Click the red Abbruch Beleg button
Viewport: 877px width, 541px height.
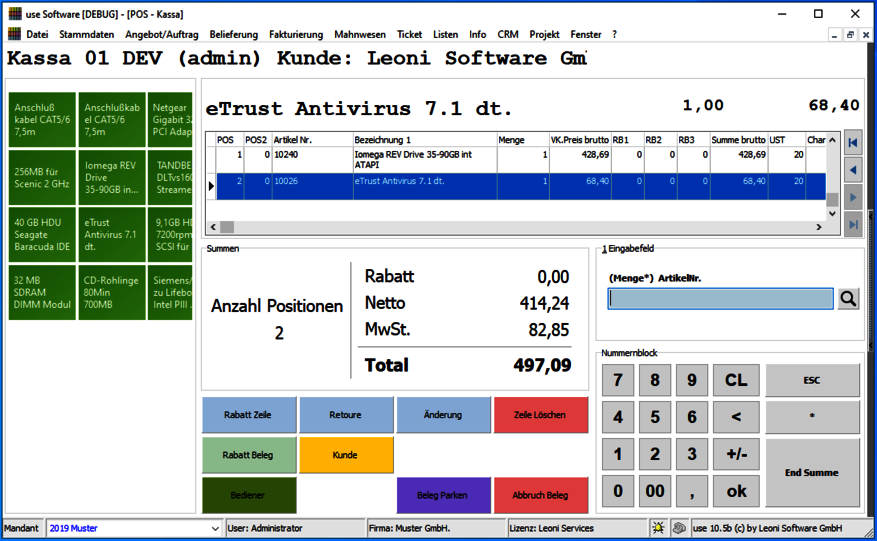pos(540,495)
